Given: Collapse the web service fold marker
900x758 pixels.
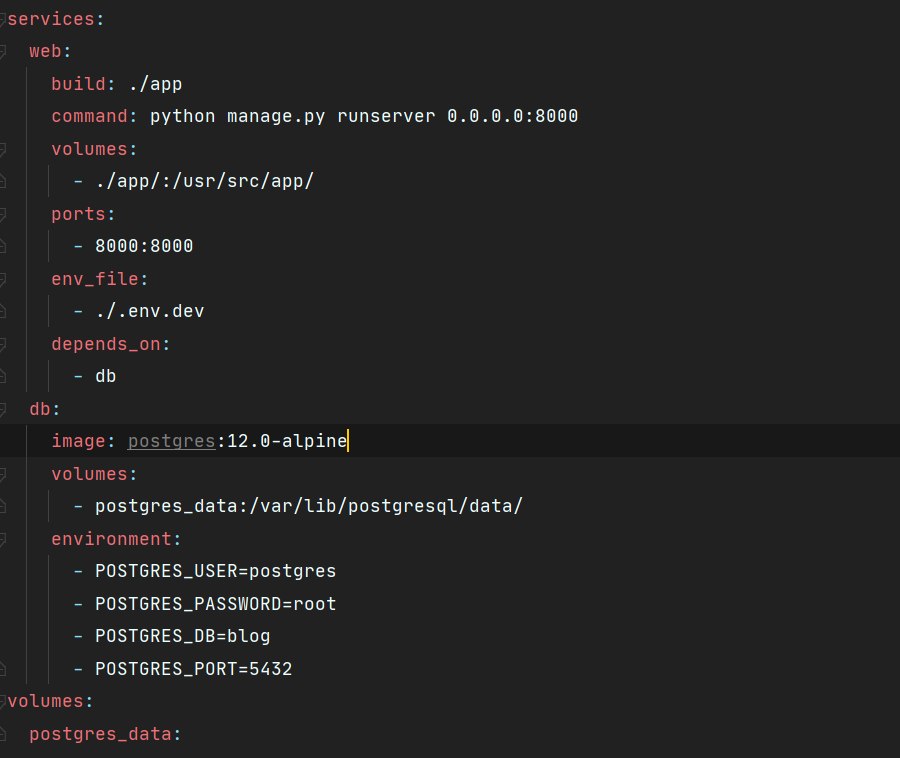Looking at the screenshot, I should point(2,52).
